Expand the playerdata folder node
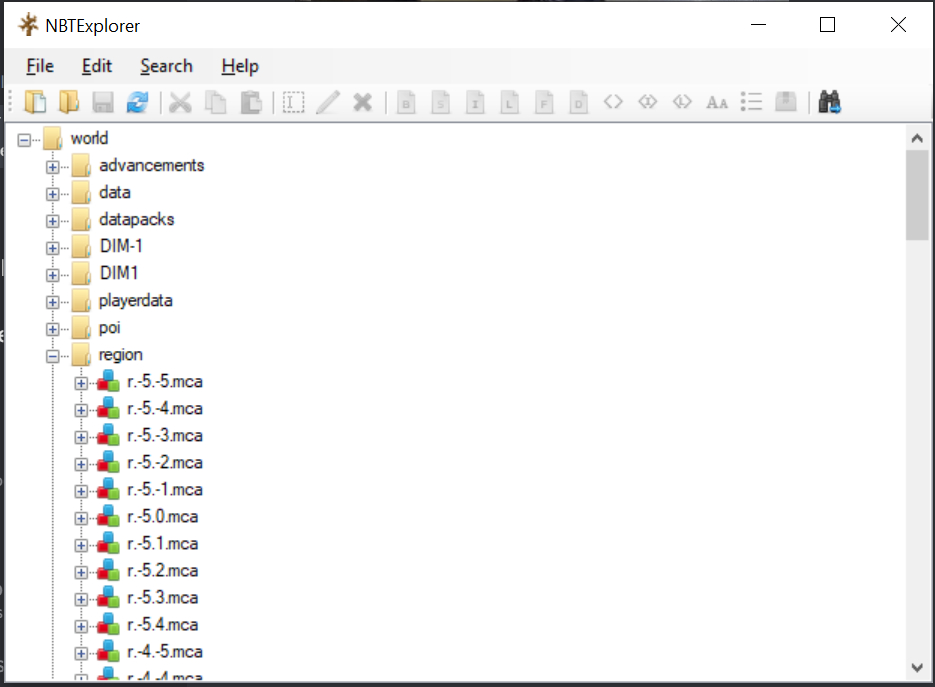 pyautogui.click(x=52, y=302)
